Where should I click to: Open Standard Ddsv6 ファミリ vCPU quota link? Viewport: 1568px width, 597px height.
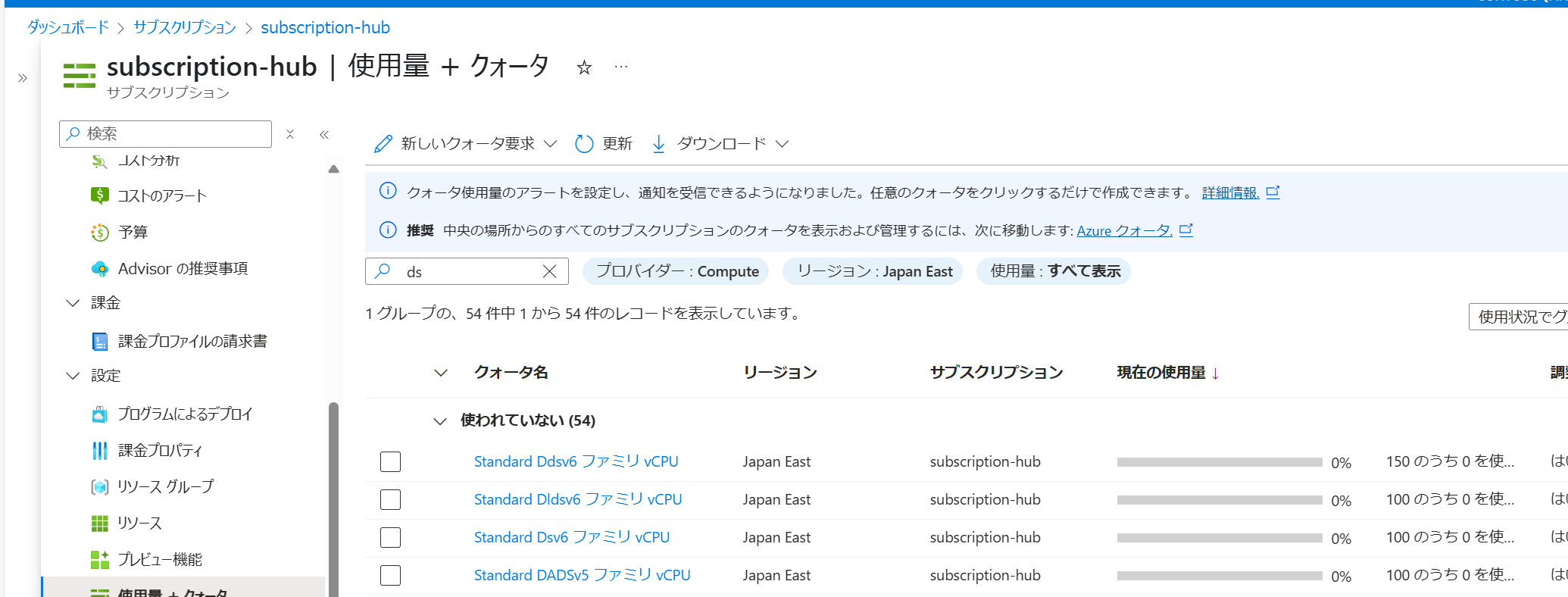pyautogui.click(x=576, y=461)
